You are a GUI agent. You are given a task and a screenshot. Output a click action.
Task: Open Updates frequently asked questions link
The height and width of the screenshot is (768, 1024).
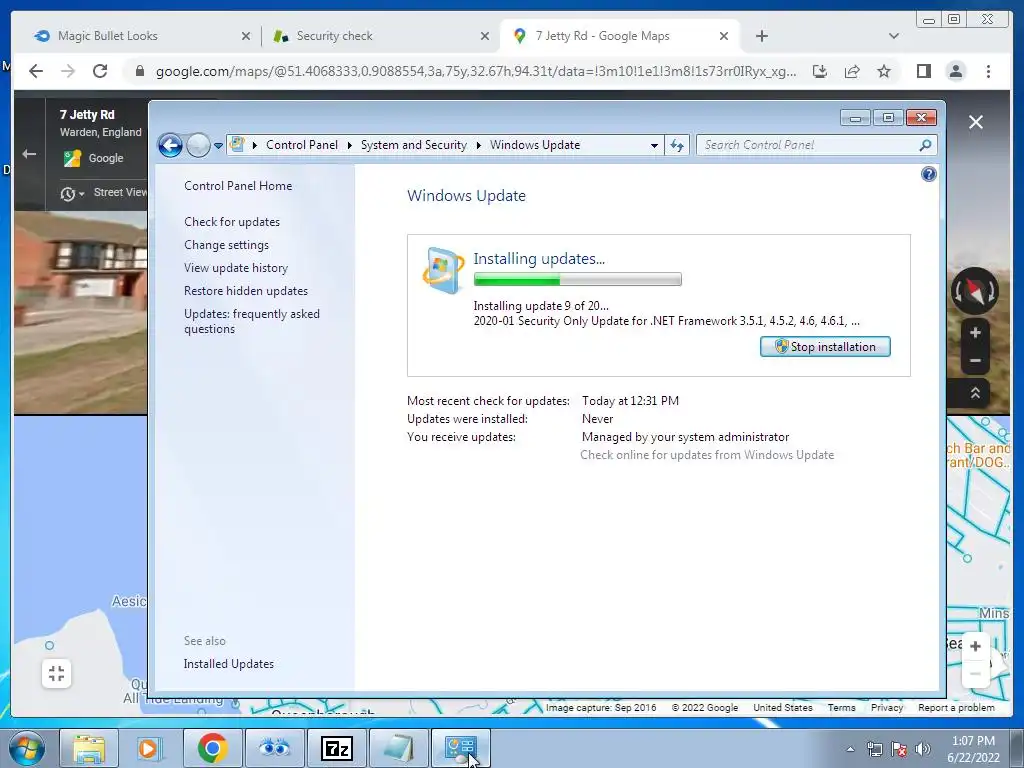[x=251, y=321]
